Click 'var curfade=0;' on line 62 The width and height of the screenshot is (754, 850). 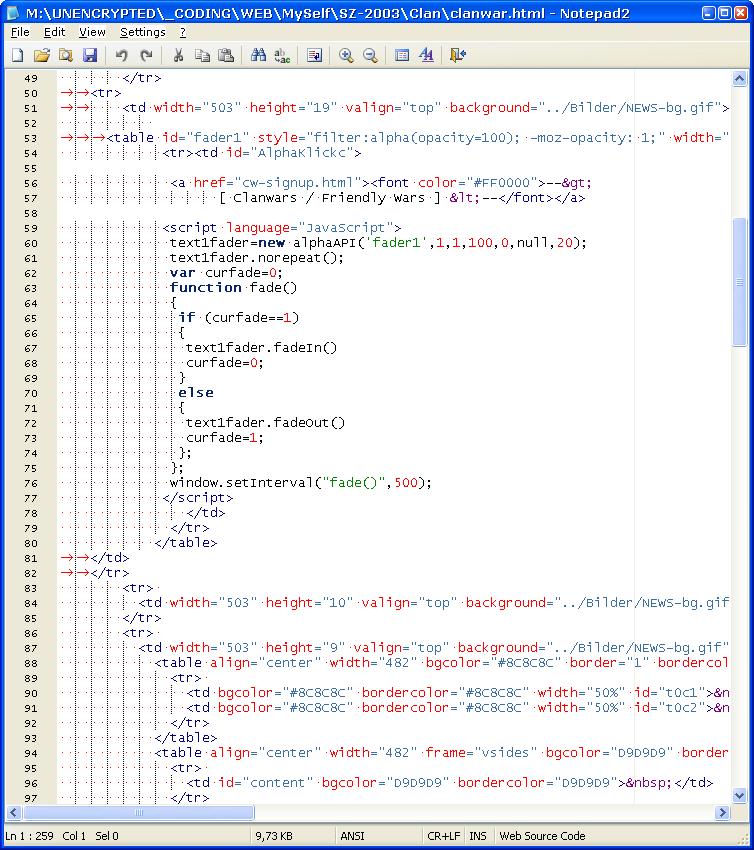click(x=226, y=273)
